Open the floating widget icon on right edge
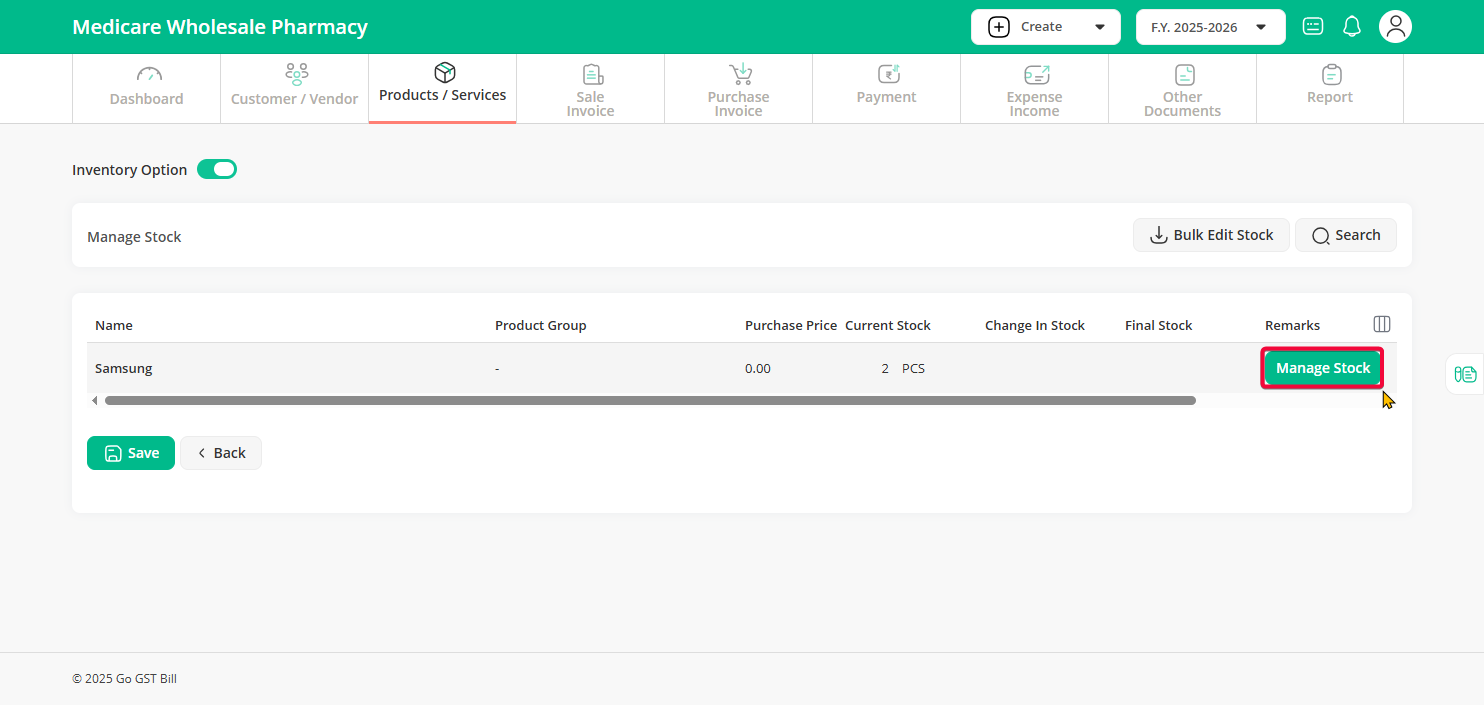 tap(1466, 374)
